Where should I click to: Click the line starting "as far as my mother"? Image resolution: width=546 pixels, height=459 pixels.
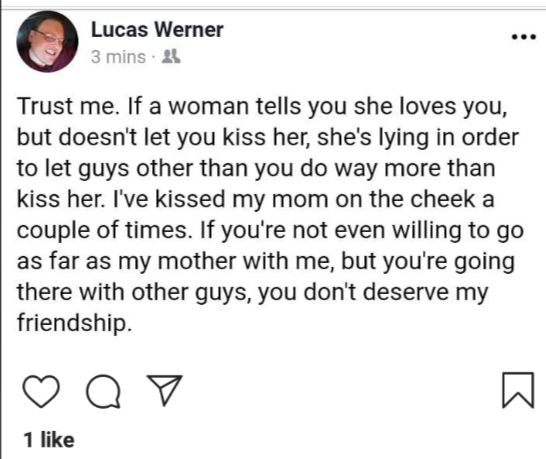click(x=266, y=261)
